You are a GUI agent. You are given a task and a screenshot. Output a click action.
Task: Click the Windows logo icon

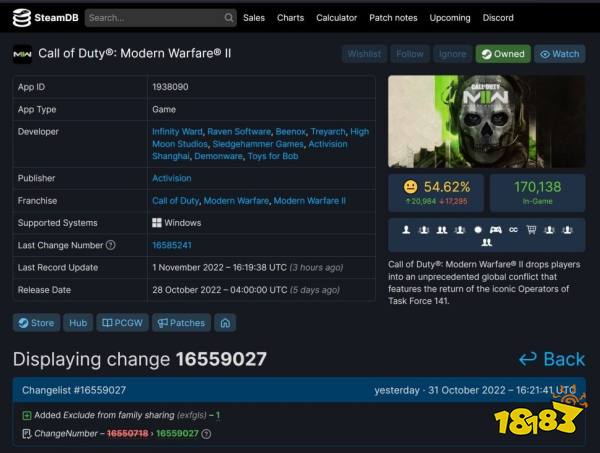(x=157, y=223)
